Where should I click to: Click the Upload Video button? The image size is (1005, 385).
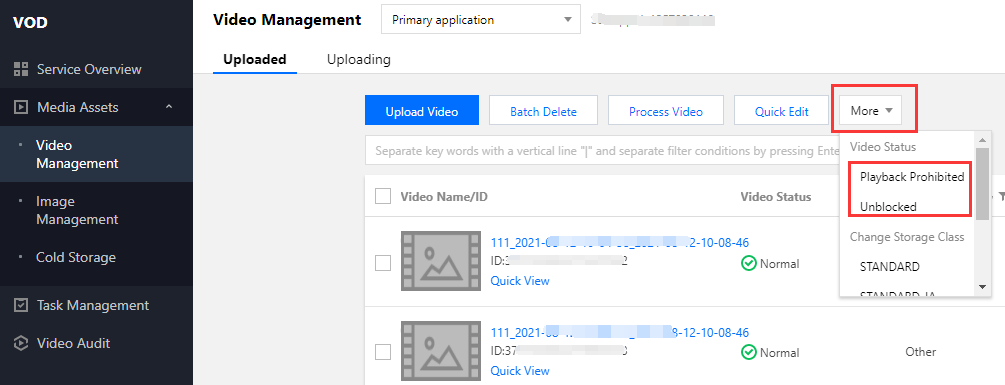coord(422,111)
